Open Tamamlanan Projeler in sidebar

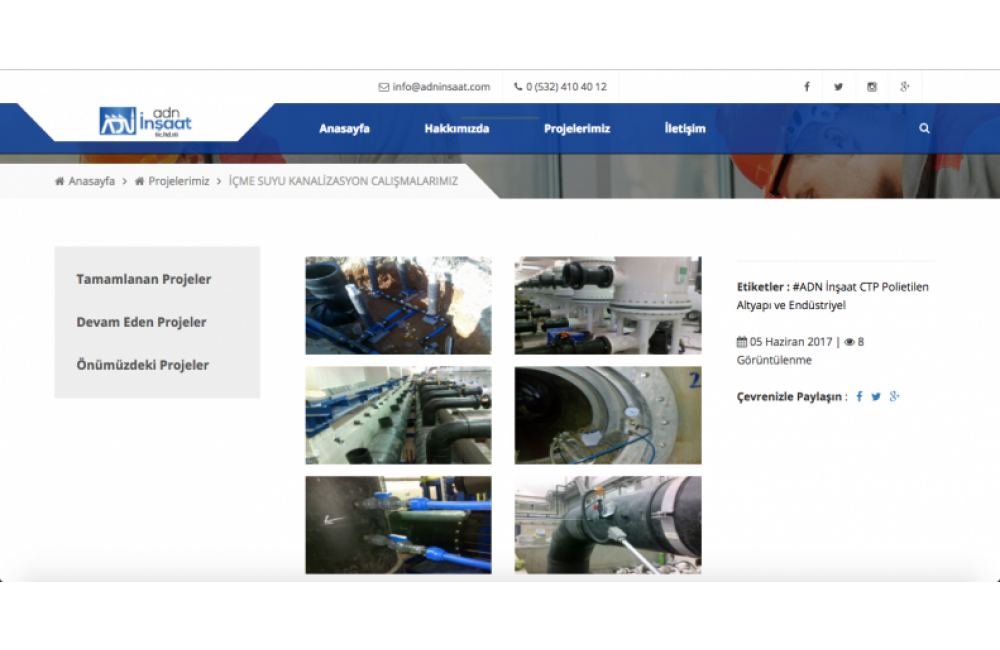click(144, 280)
